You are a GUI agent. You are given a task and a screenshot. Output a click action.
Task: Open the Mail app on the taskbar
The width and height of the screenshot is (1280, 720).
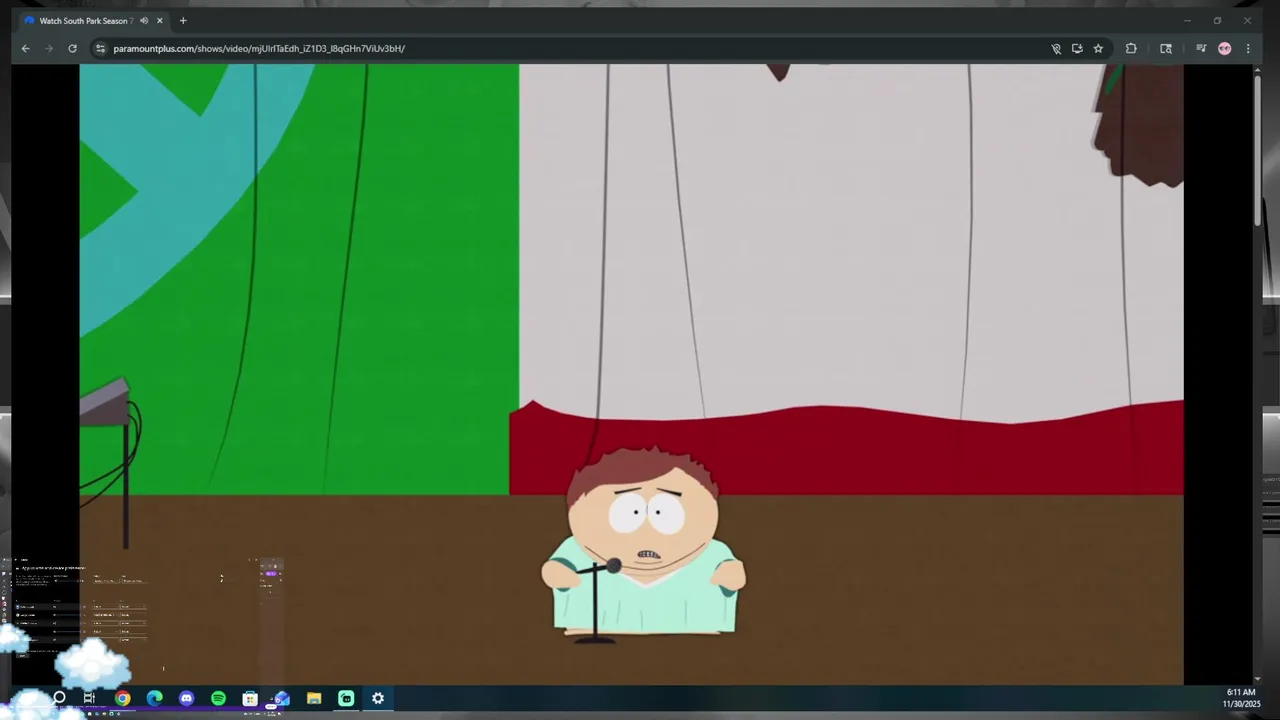pyautogui.click(x=282, y=698)
